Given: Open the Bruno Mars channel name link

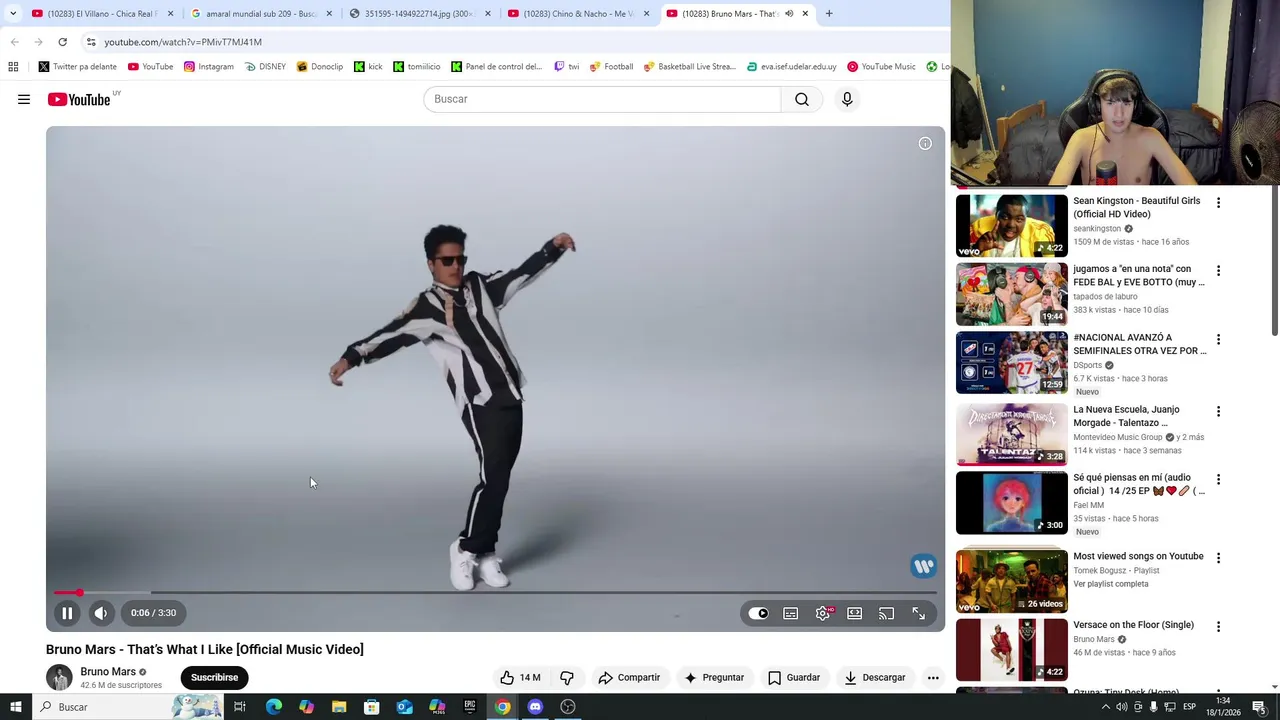Looking at the screenshot, I should tap(108, 672).
